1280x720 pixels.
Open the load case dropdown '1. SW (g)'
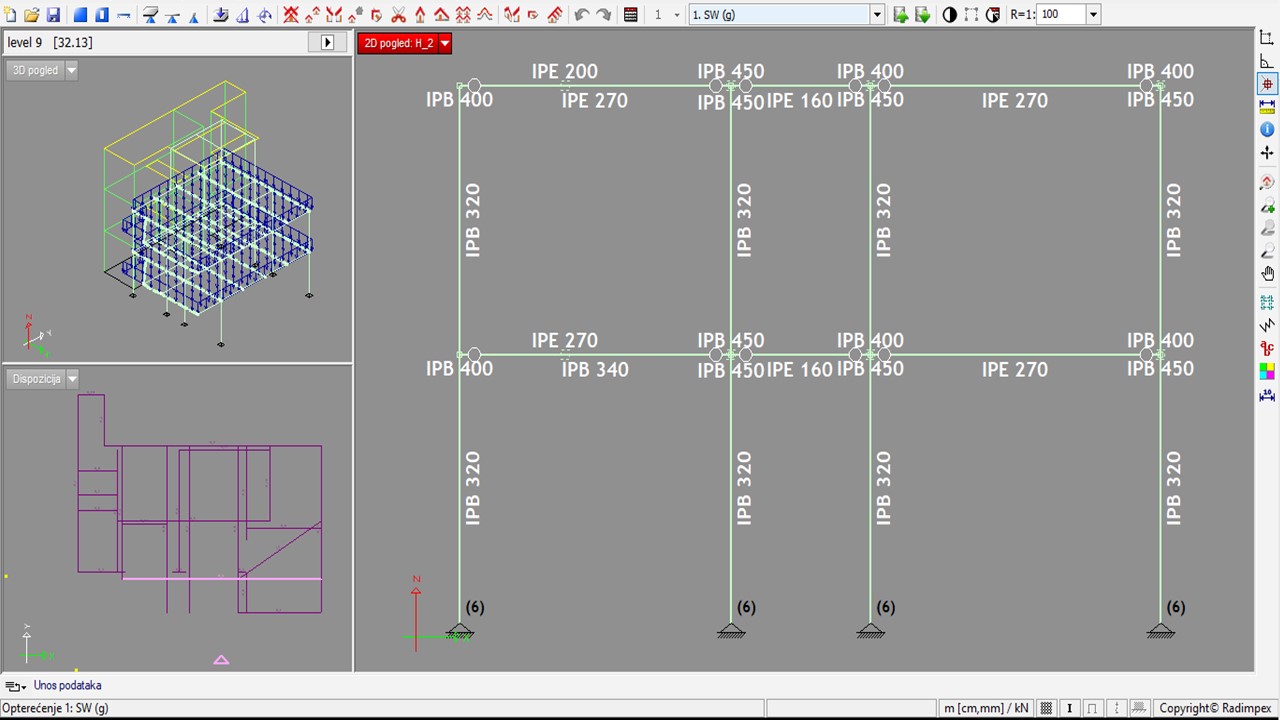tap(877, 15)
